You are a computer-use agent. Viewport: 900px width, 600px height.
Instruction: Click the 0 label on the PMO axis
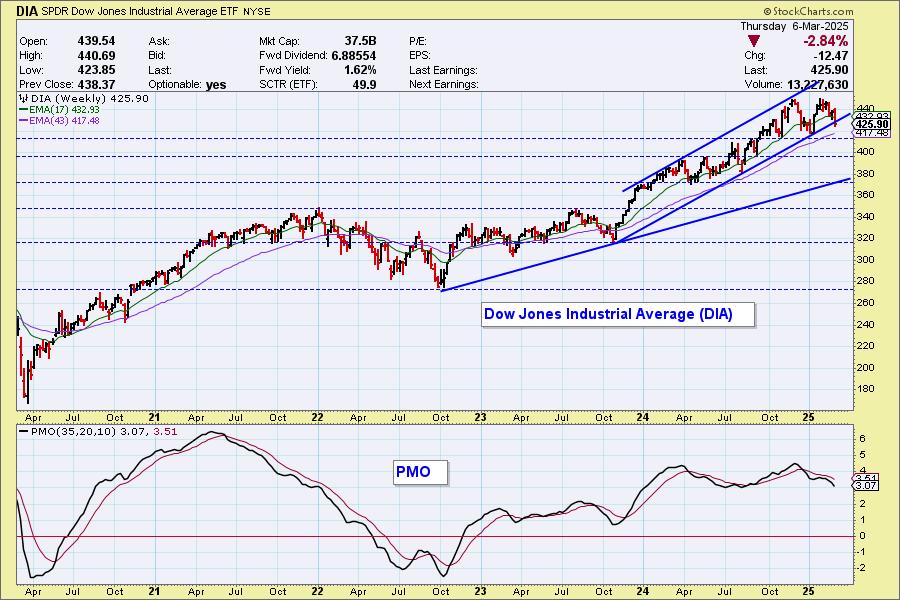(x=863, y=536)
